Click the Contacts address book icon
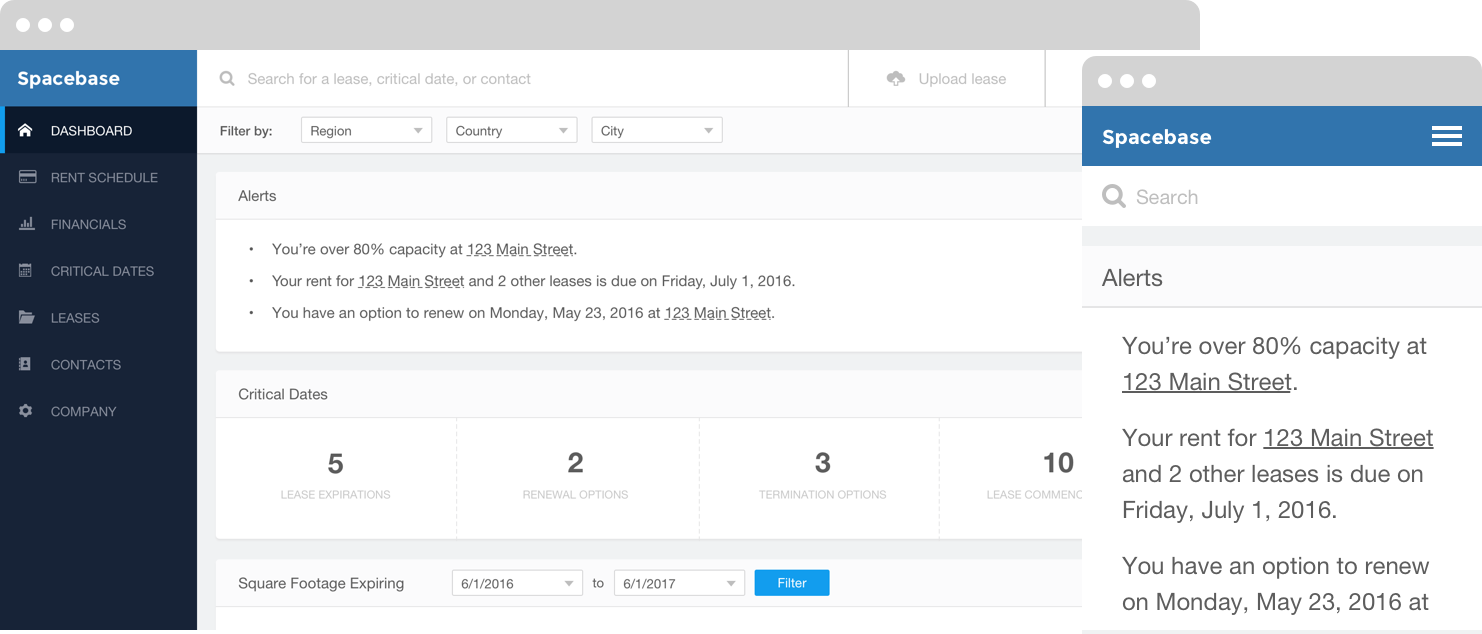Screen dimensions: 1482x634 26,364
